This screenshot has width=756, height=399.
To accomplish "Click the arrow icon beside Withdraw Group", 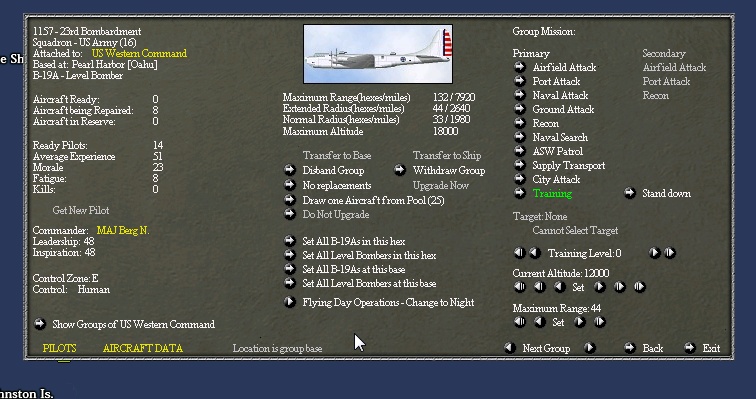I will point(400,170).
